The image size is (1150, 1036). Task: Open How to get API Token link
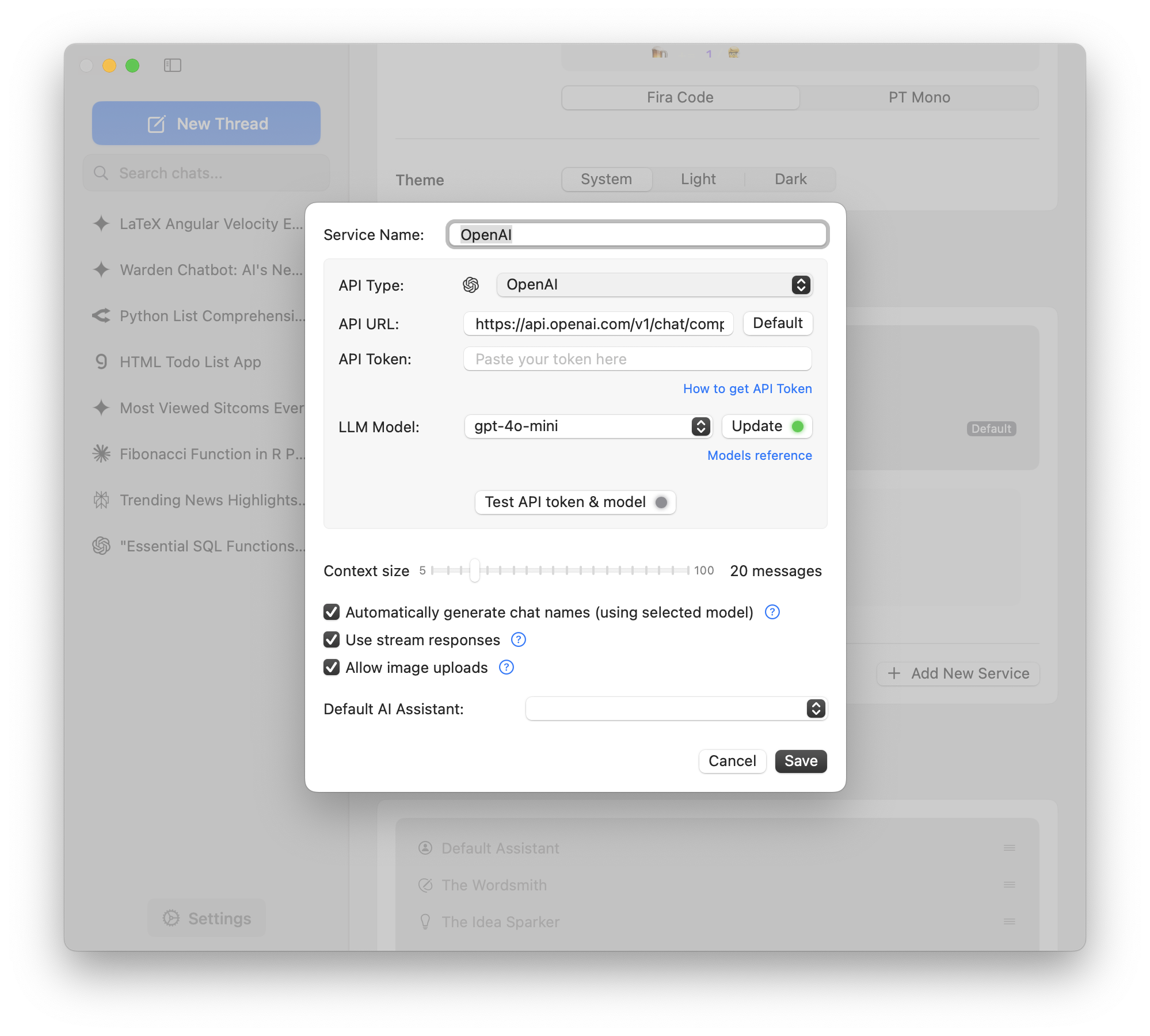(747, 389)
